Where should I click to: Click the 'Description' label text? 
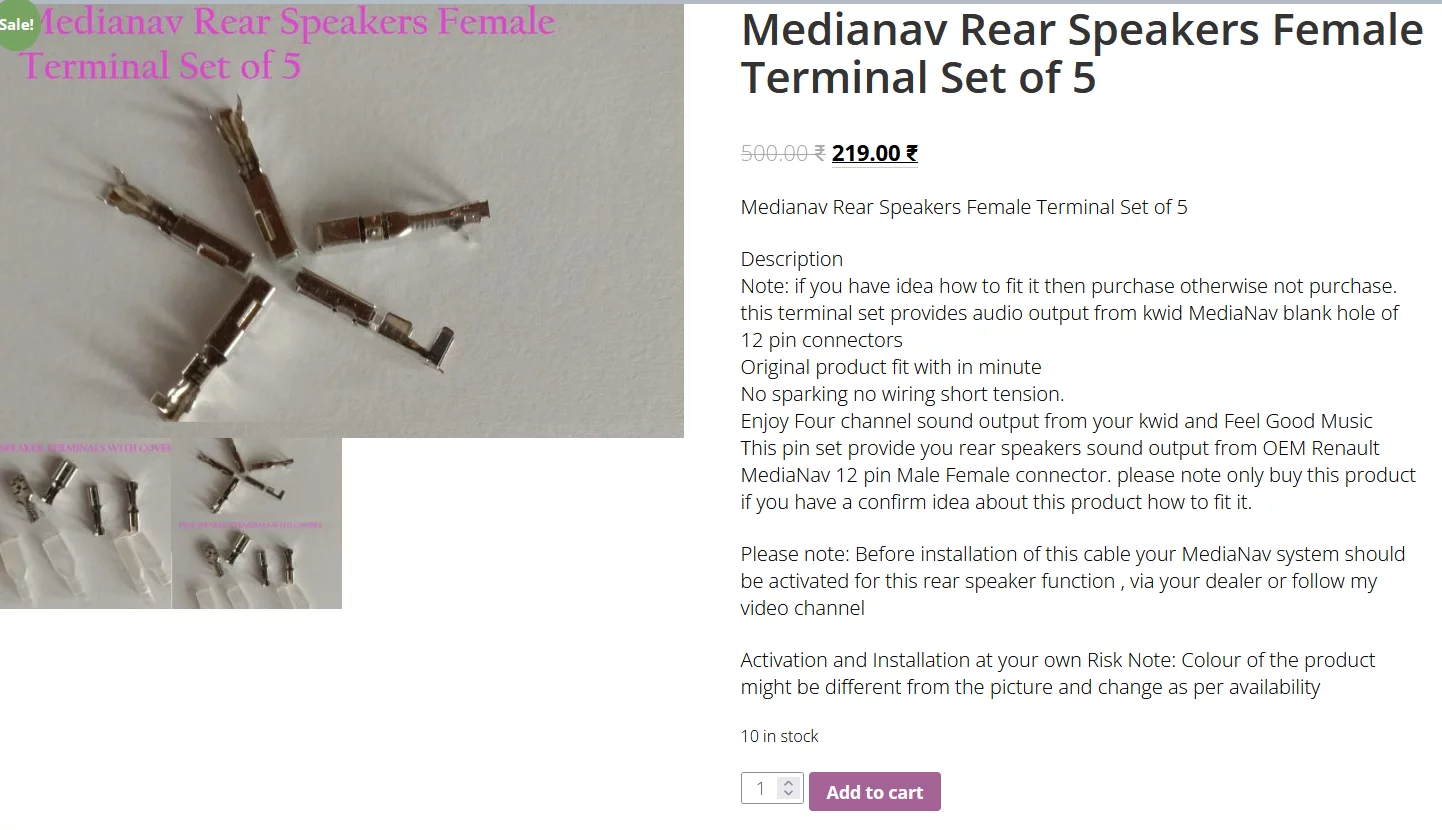[792, 259]
